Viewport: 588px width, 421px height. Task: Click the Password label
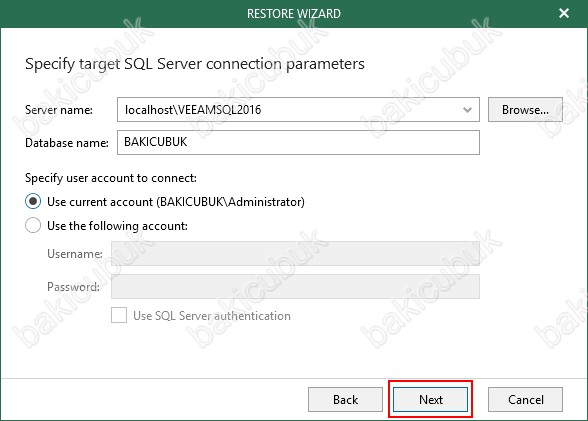tap(74, 287)
